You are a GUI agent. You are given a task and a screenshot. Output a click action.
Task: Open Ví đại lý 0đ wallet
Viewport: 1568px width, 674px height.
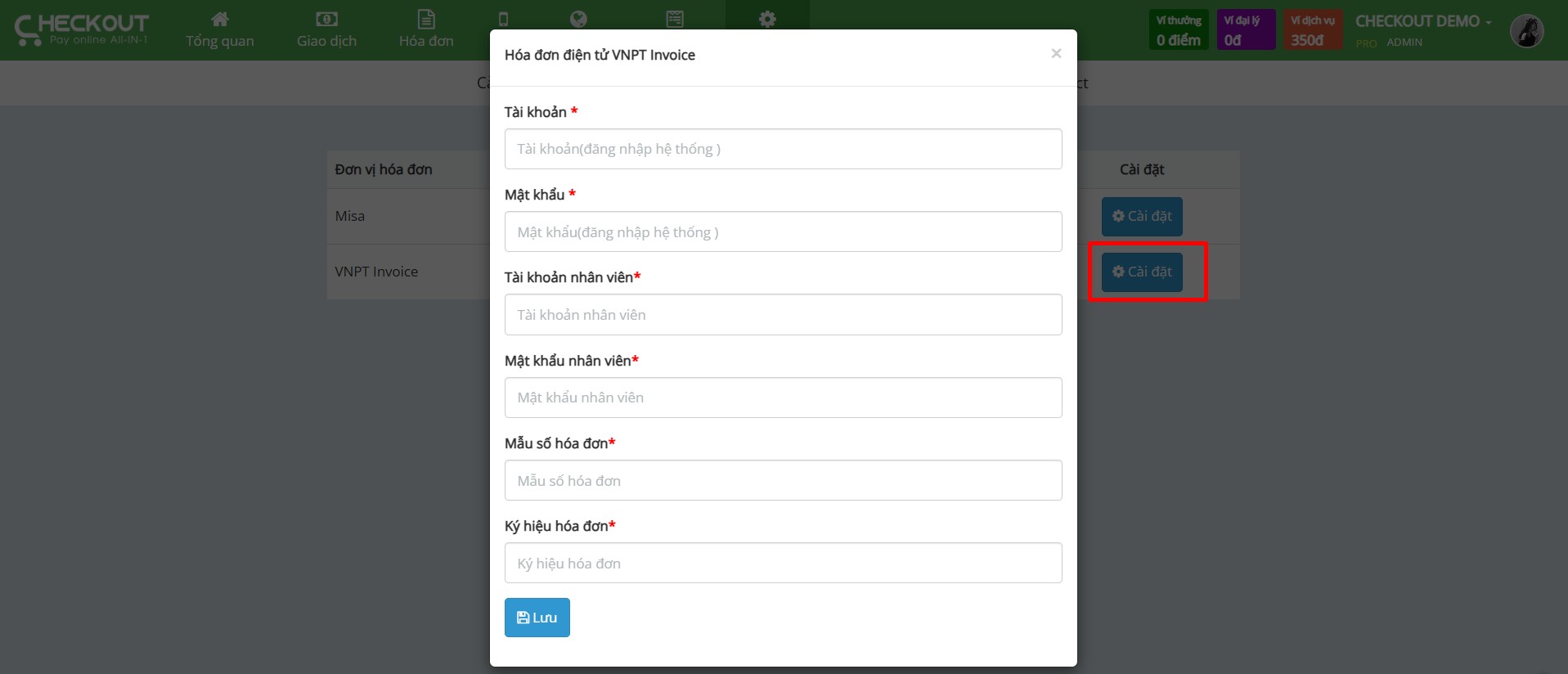[x=1246, y=30]
